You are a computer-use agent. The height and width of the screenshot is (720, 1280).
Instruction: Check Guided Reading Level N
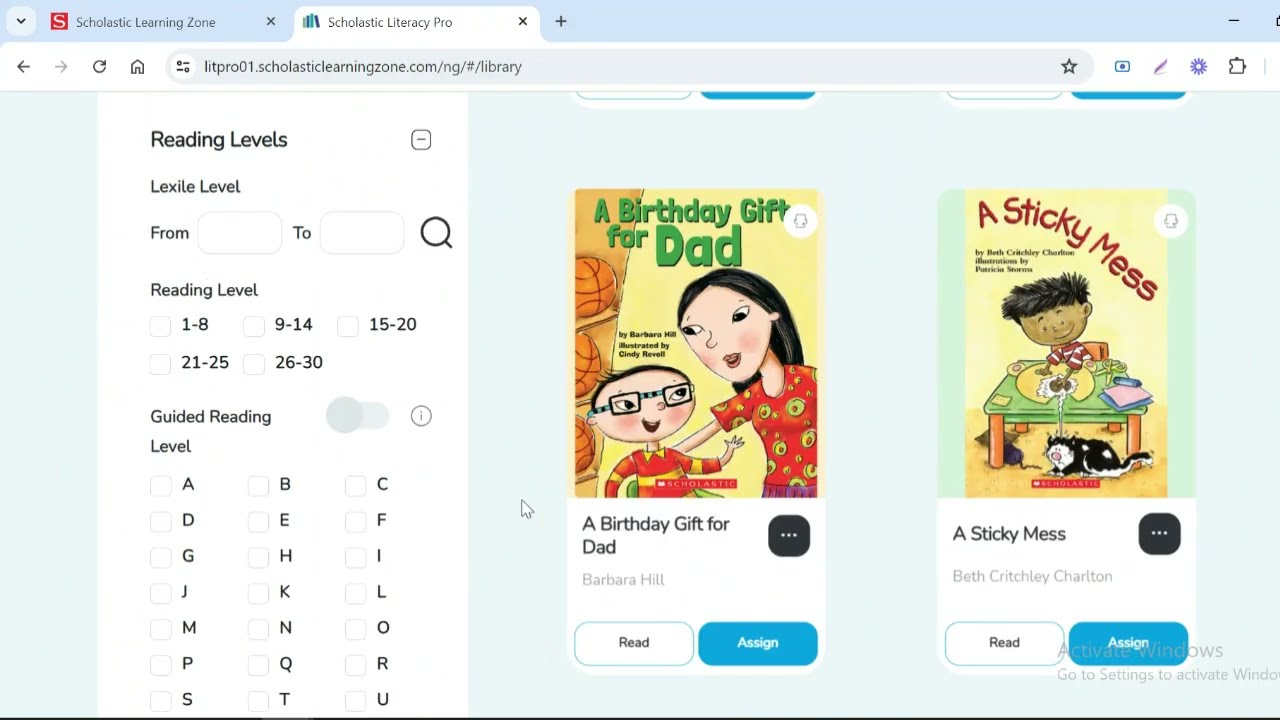tap(258, 629)
